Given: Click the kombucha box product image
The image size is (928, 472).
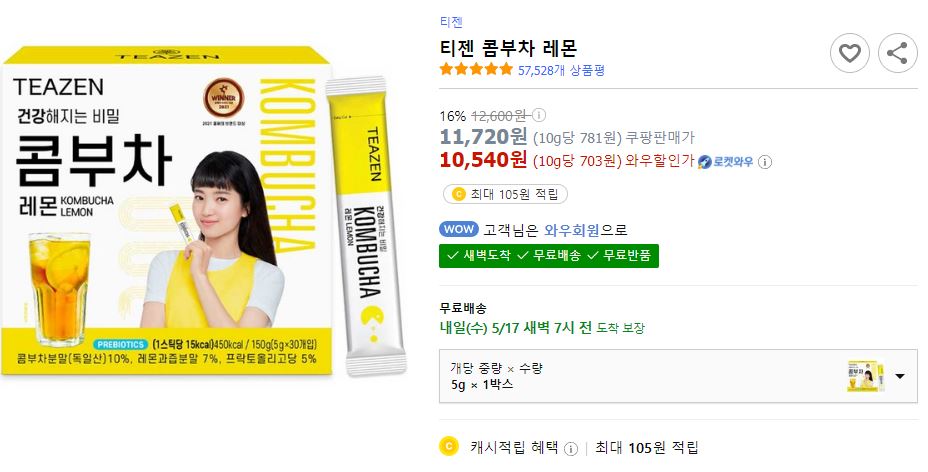Looking at the screenshot, I should coord(167,211).
